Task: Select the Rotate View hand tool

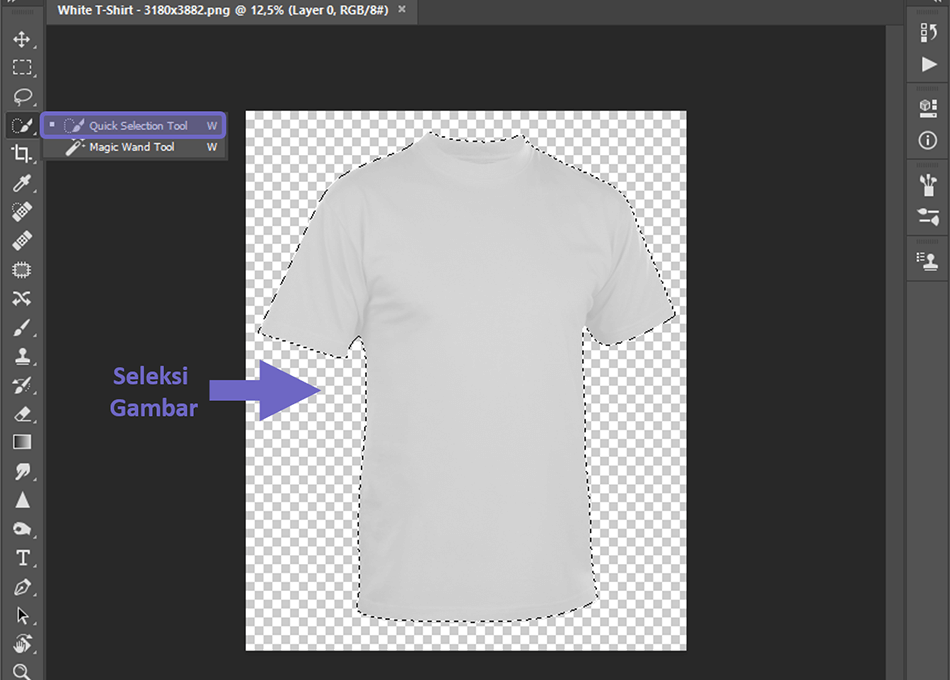Action: point(22,644)
